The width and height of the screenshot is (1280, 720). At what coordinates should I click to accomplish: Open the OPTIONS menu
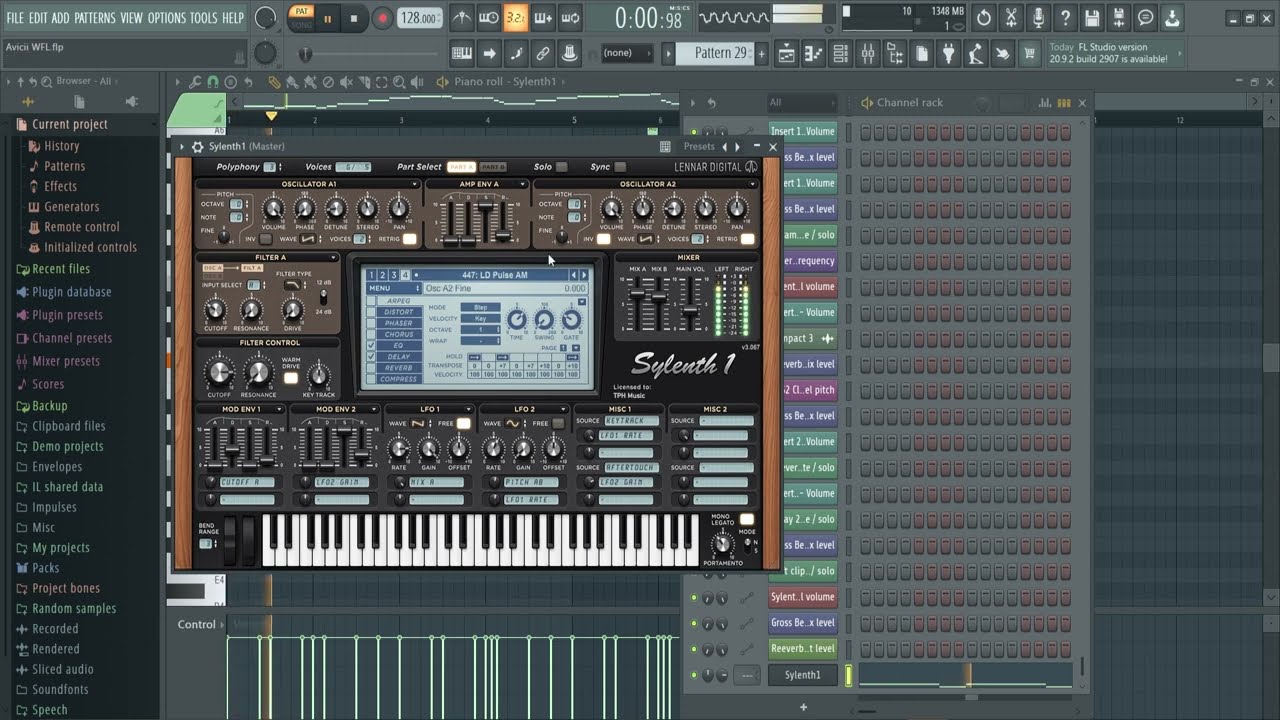tap(167, 18)
